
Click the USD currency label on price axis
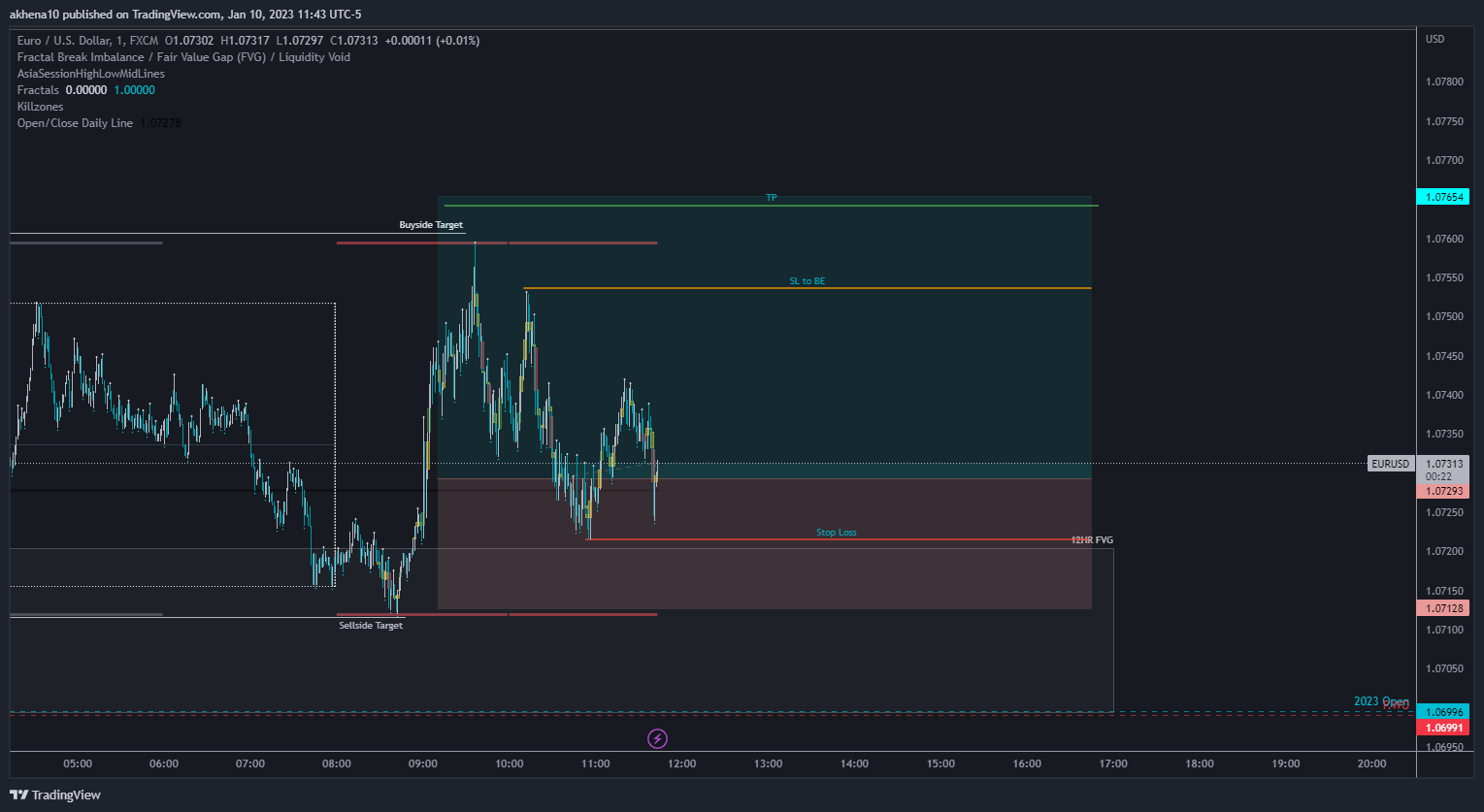[x=1435, y=40]
